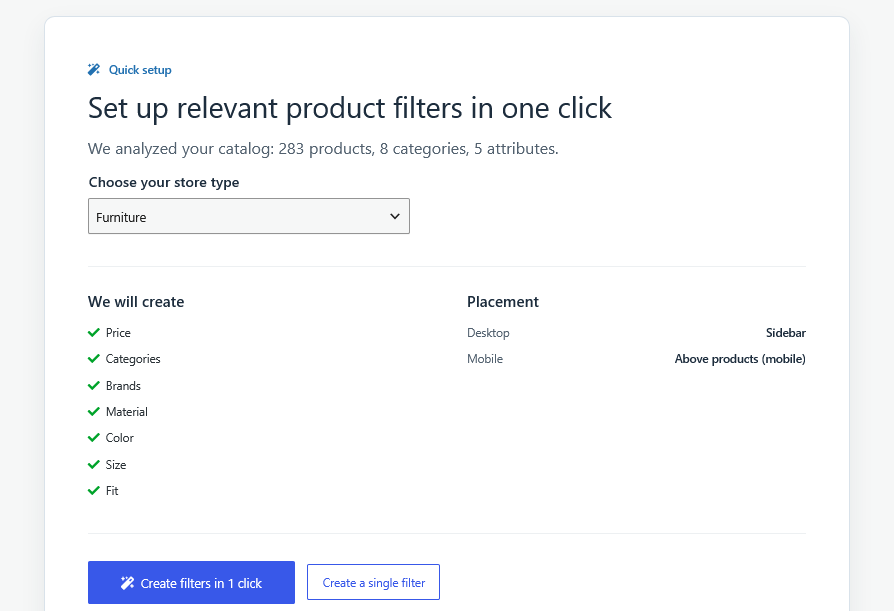Select the Categories filter text

133,359
